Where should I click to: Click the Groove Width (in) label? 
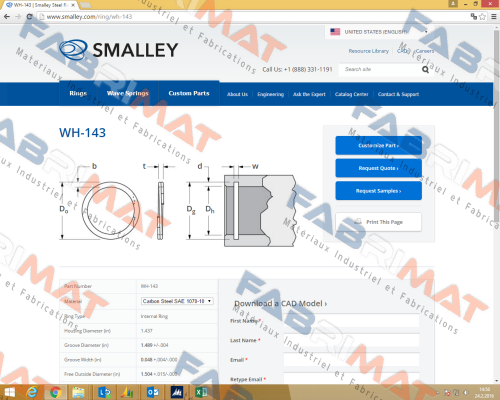click(x=83, y=360)
